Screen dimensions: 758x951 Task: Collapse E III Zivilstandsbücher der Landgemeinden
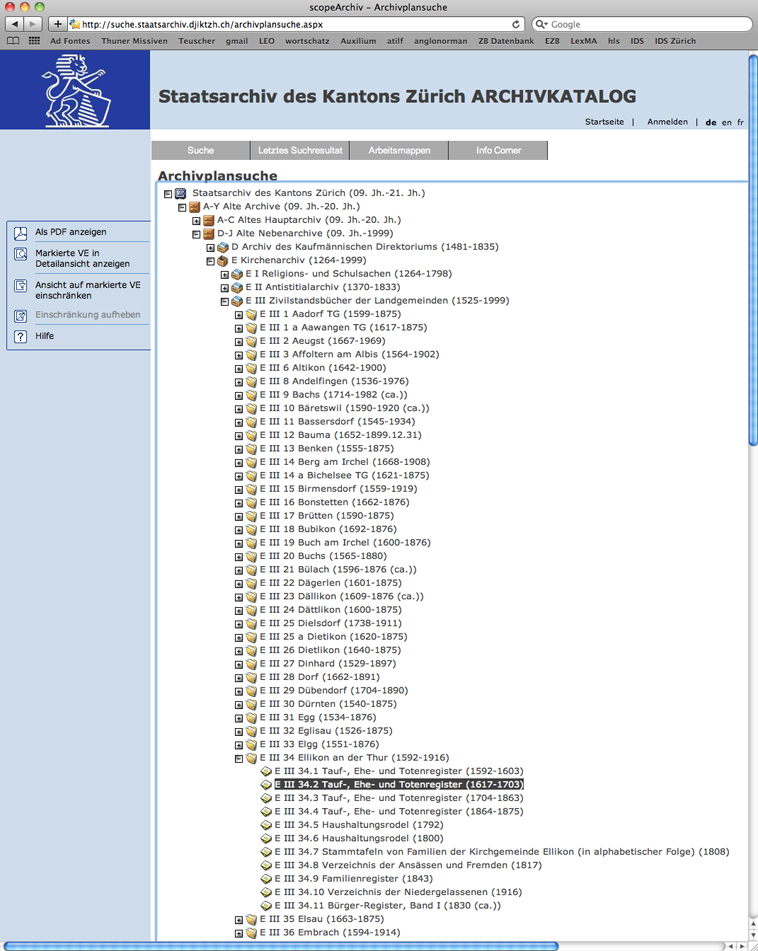(x=224, y=301)
